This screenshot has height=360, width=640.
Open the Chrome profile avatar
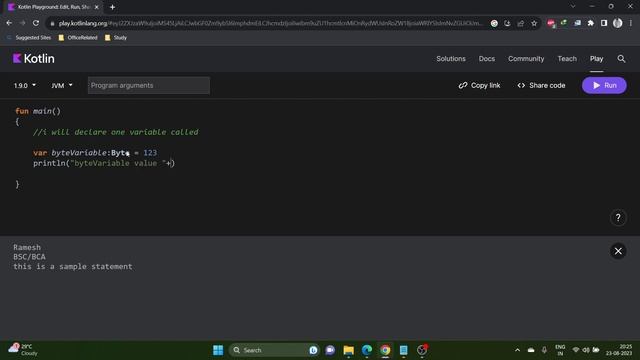click(x=617, y=23)
